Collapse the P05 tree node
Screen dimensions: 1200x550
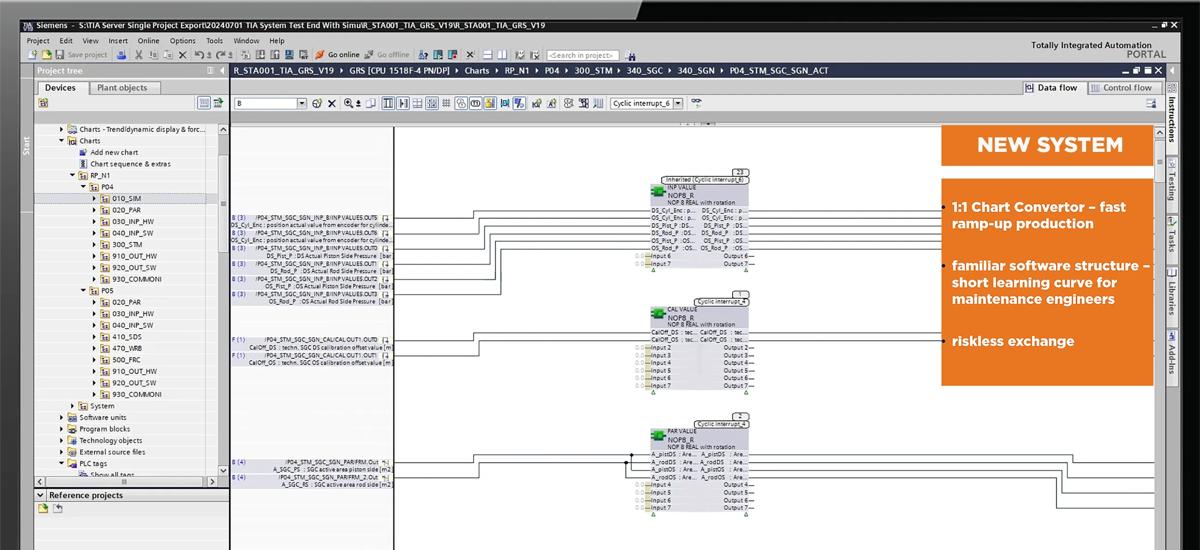tap(84, 290)
